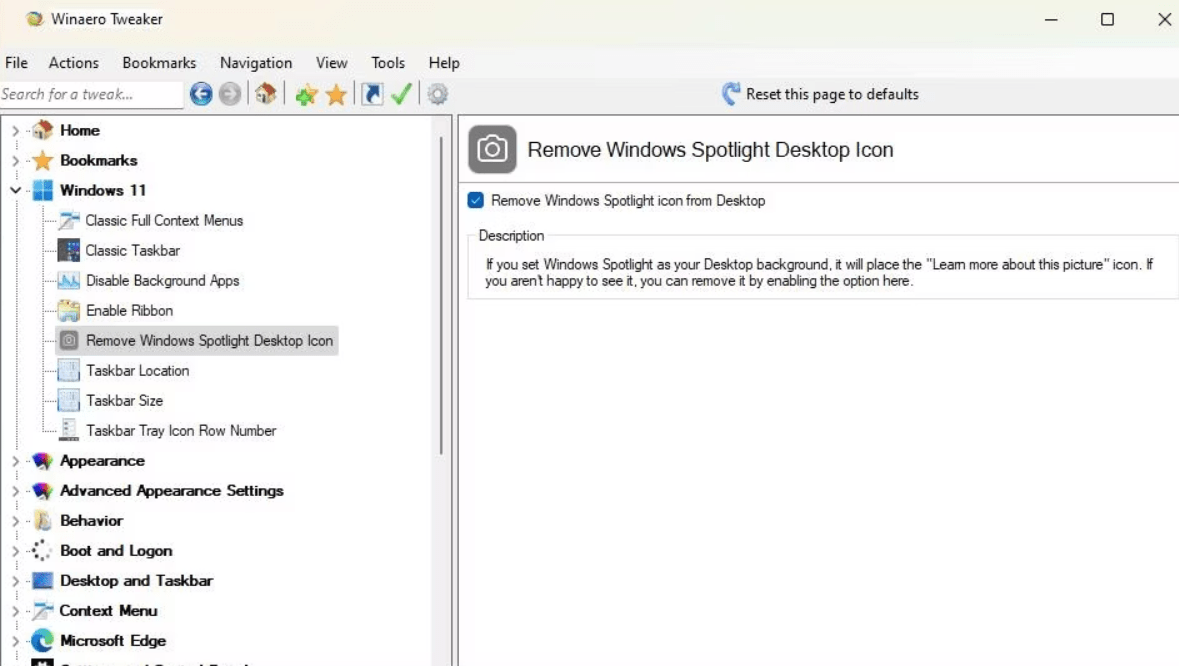Select Taskbar Location tweak label
1179x666 pixels.
point(138,371)
